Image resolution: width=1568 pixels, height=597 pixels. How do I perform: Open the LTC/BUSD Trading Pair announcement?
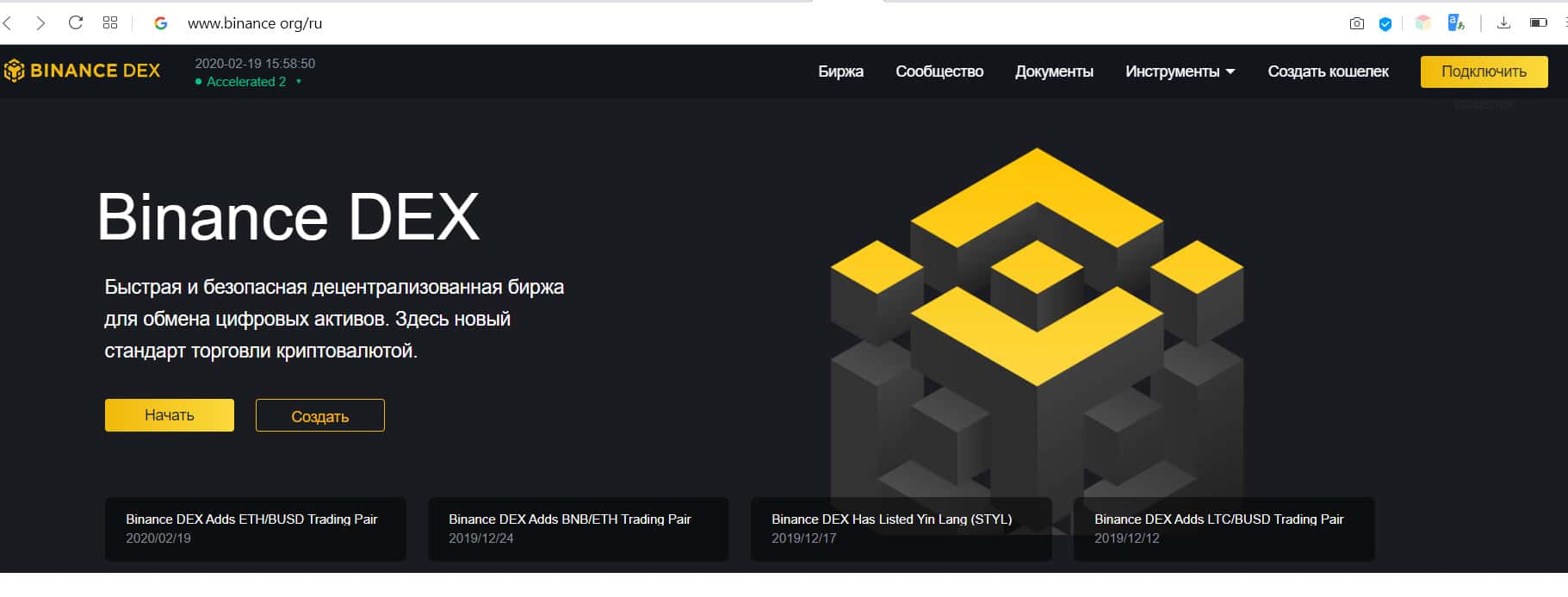tap(1224, 529)
